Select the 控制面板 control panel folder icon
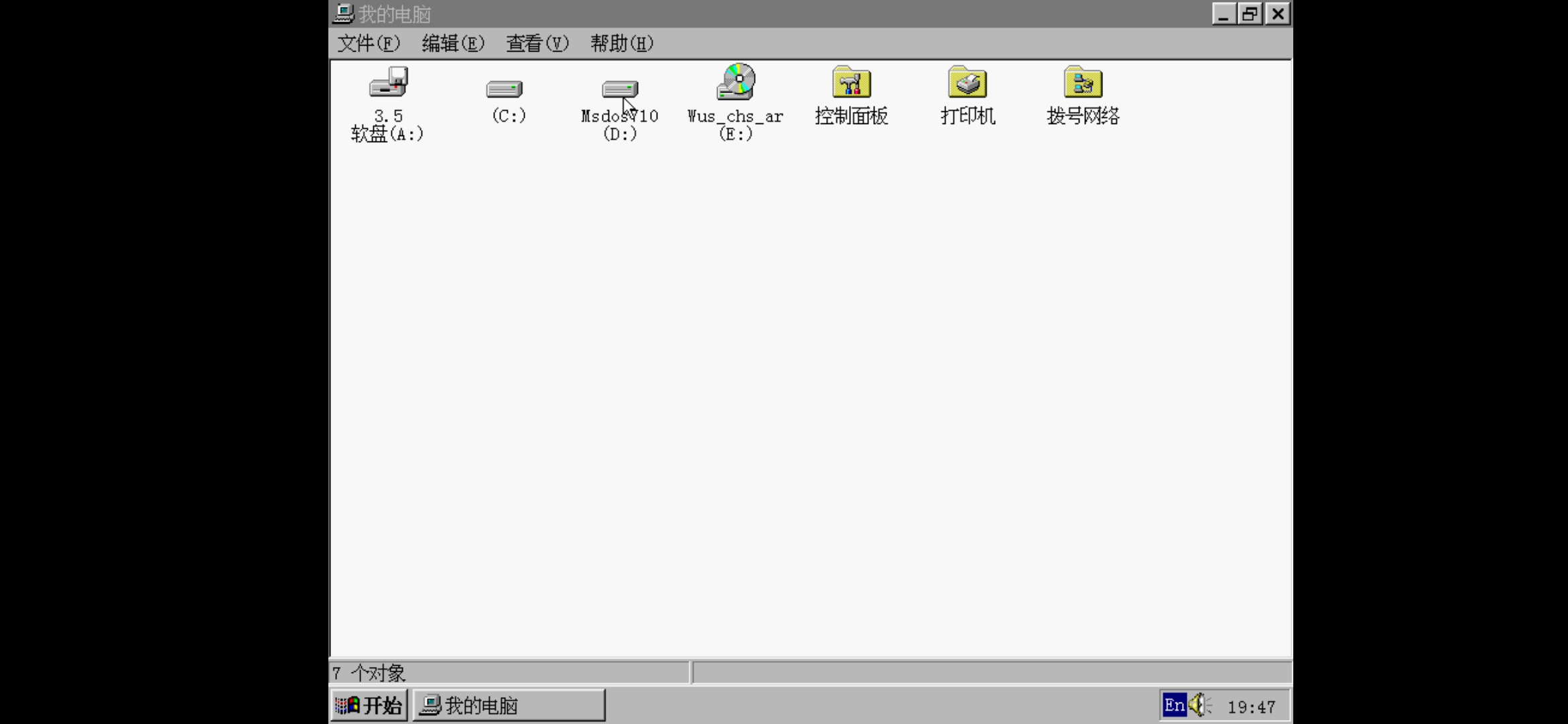Viewport: 1568px width, 724px height. pos(851,83)
